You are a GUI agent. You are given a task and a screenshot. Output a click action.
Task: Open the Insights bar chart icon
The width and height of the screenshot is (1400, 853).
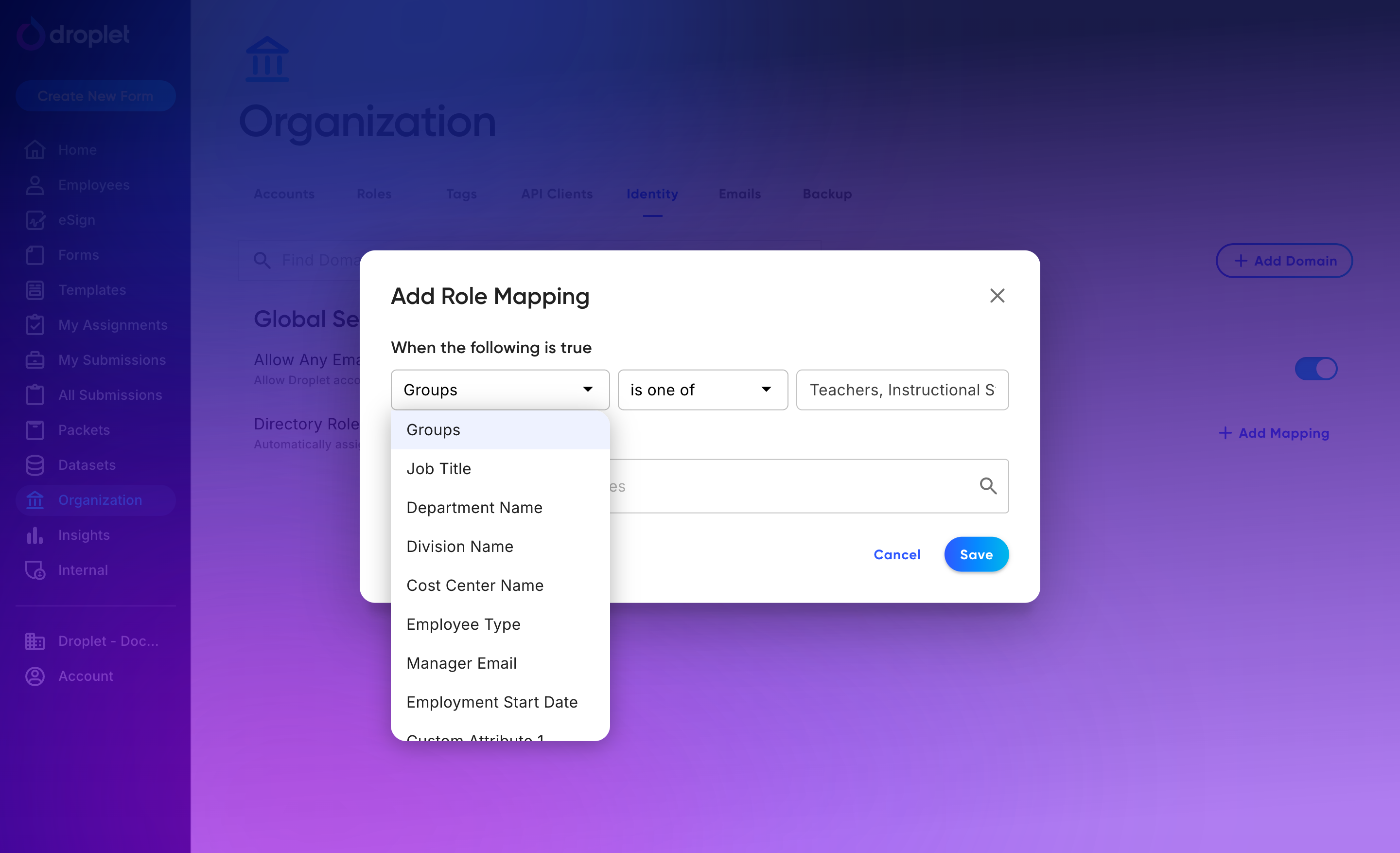(35, 535)
